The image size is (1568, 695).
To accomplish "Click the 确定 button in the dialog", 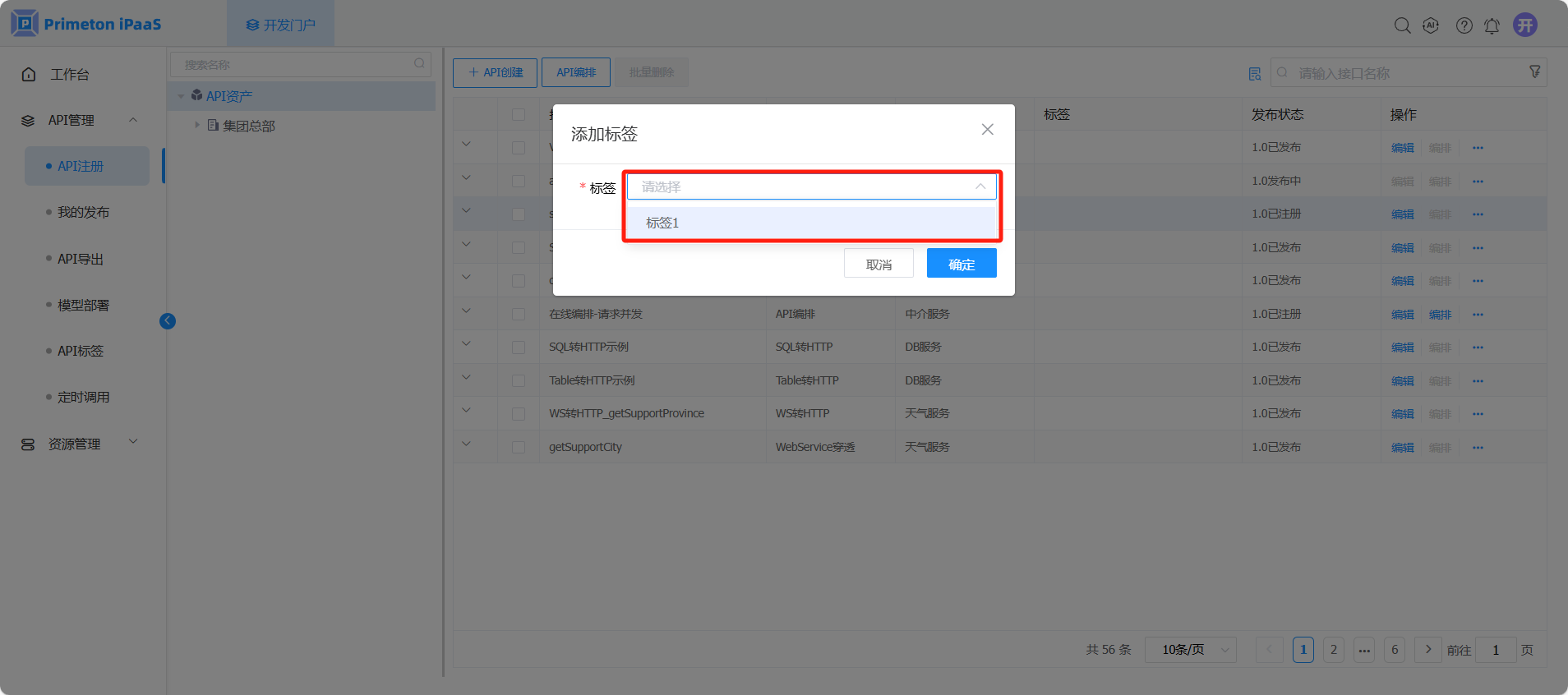I will point(961,264).
